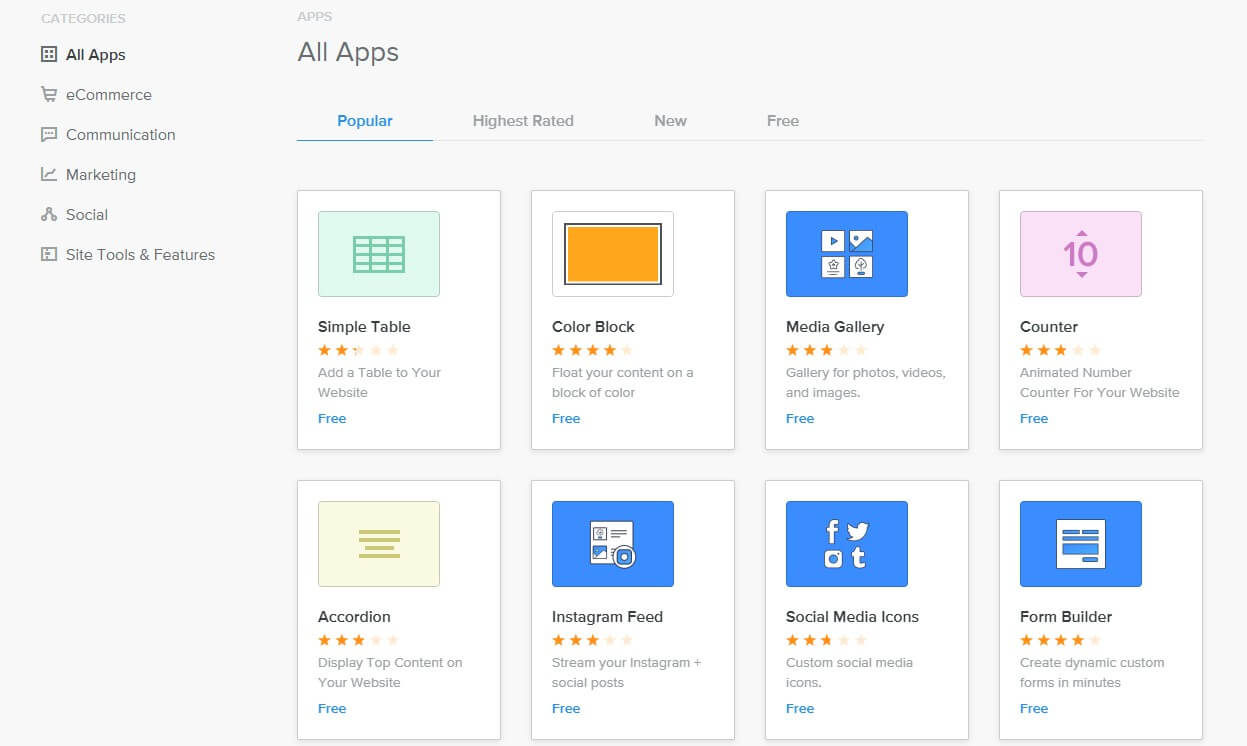The width and height of the screenshot is (1247, 746).
Task: Click the Social share icon
Action: [x=48, y=214]
